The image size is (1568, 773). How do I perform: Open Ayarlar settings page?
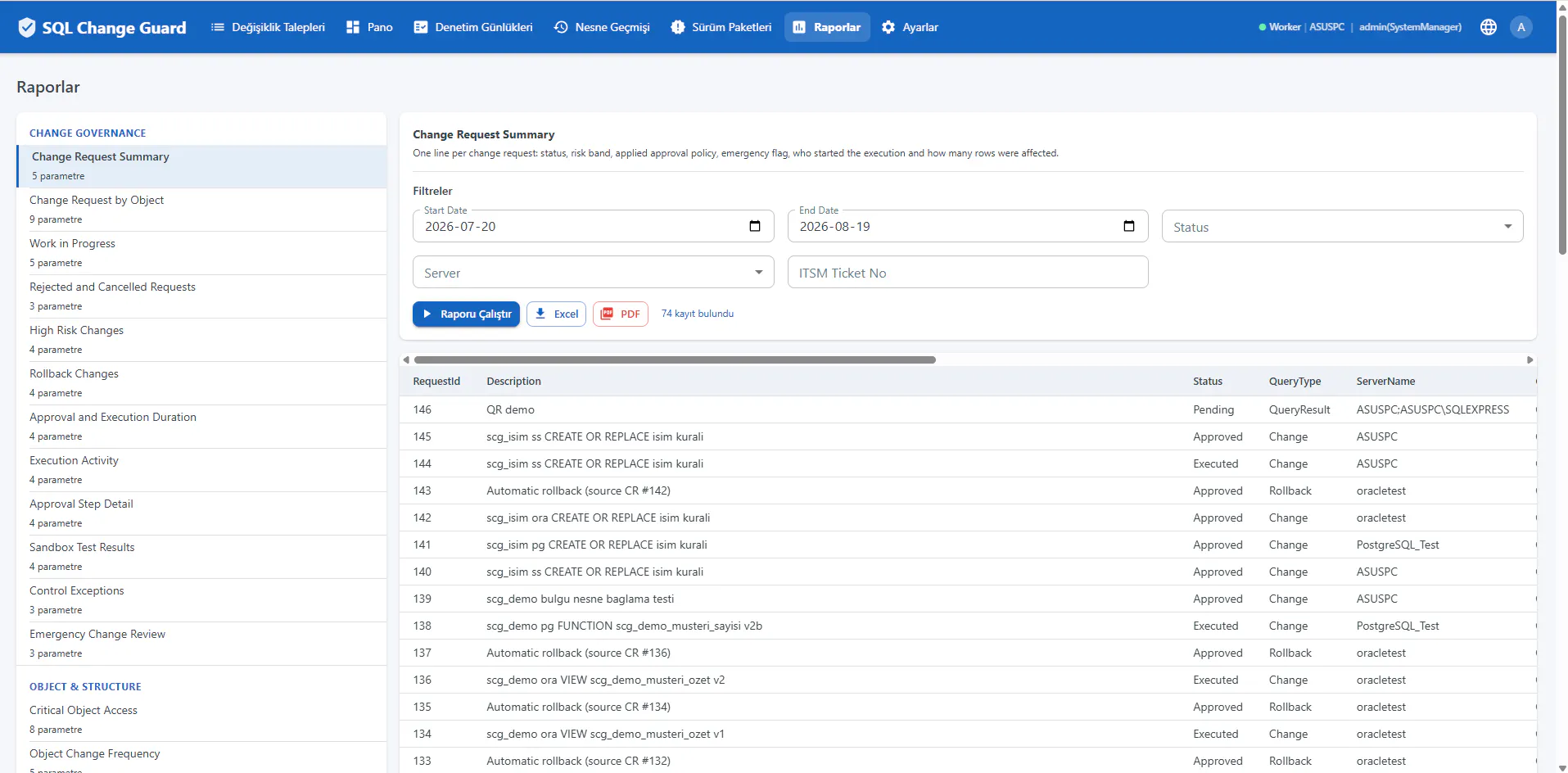[910, 27]
